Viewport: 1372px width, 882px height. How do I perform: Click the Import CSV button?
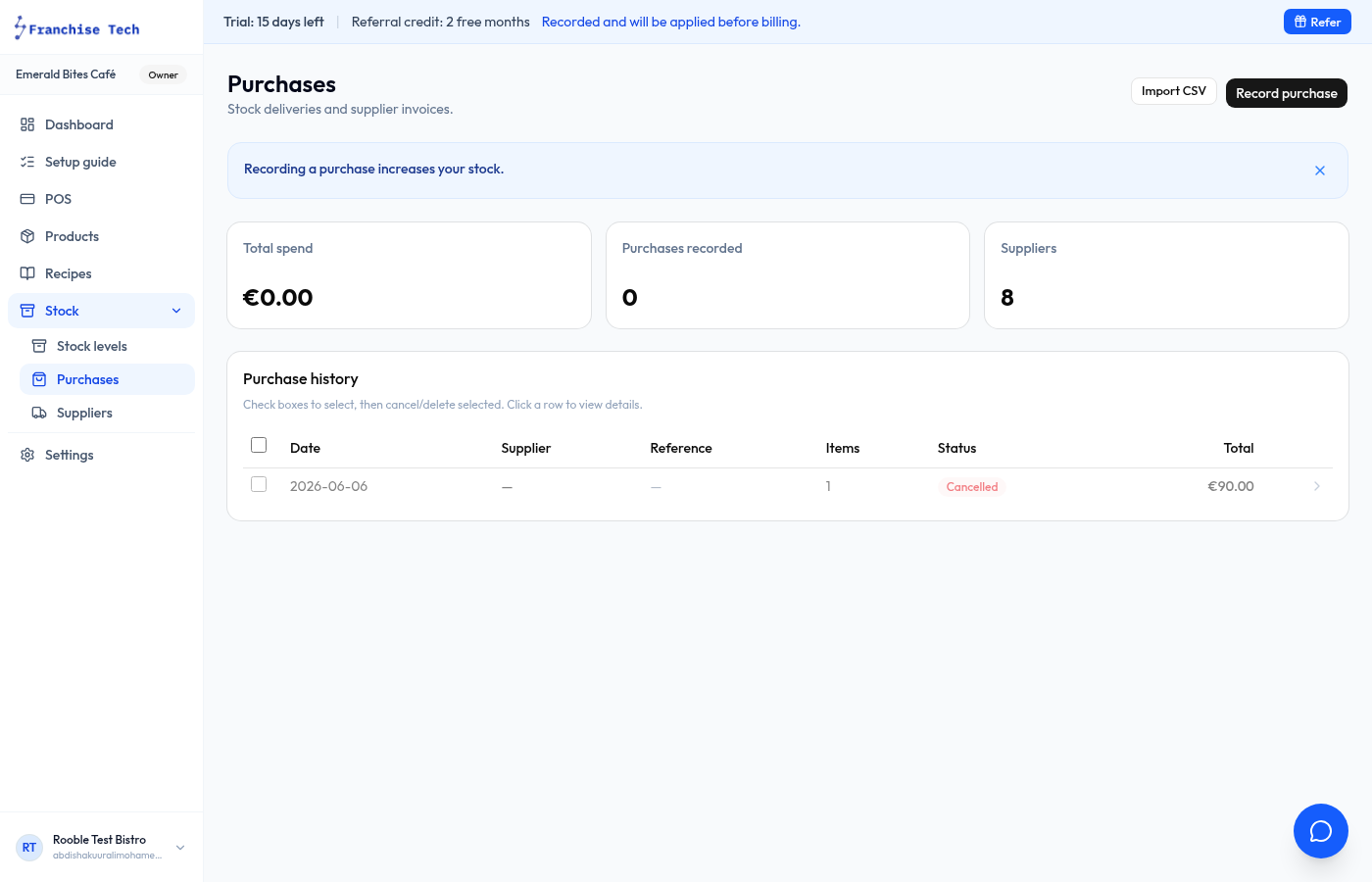[x=1174, y=91]
